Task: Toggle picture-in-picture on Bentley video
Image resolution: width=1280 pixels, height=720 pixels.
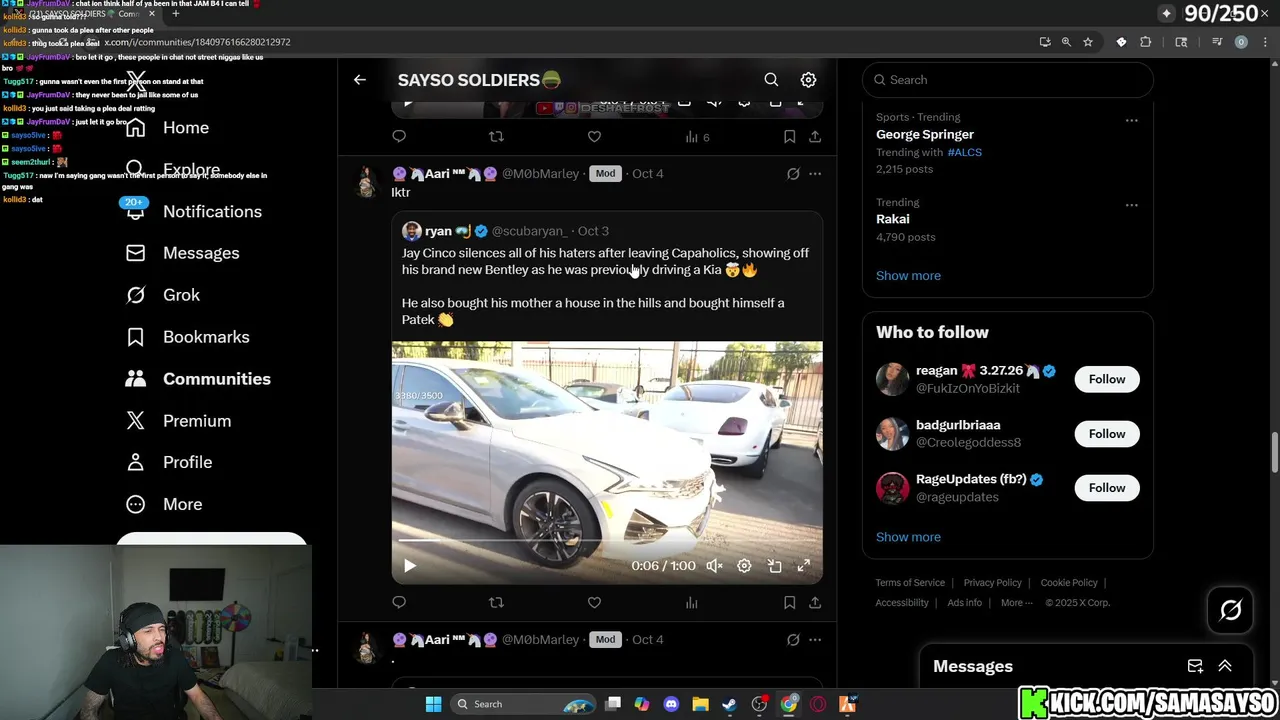Action: pos(774,566)
